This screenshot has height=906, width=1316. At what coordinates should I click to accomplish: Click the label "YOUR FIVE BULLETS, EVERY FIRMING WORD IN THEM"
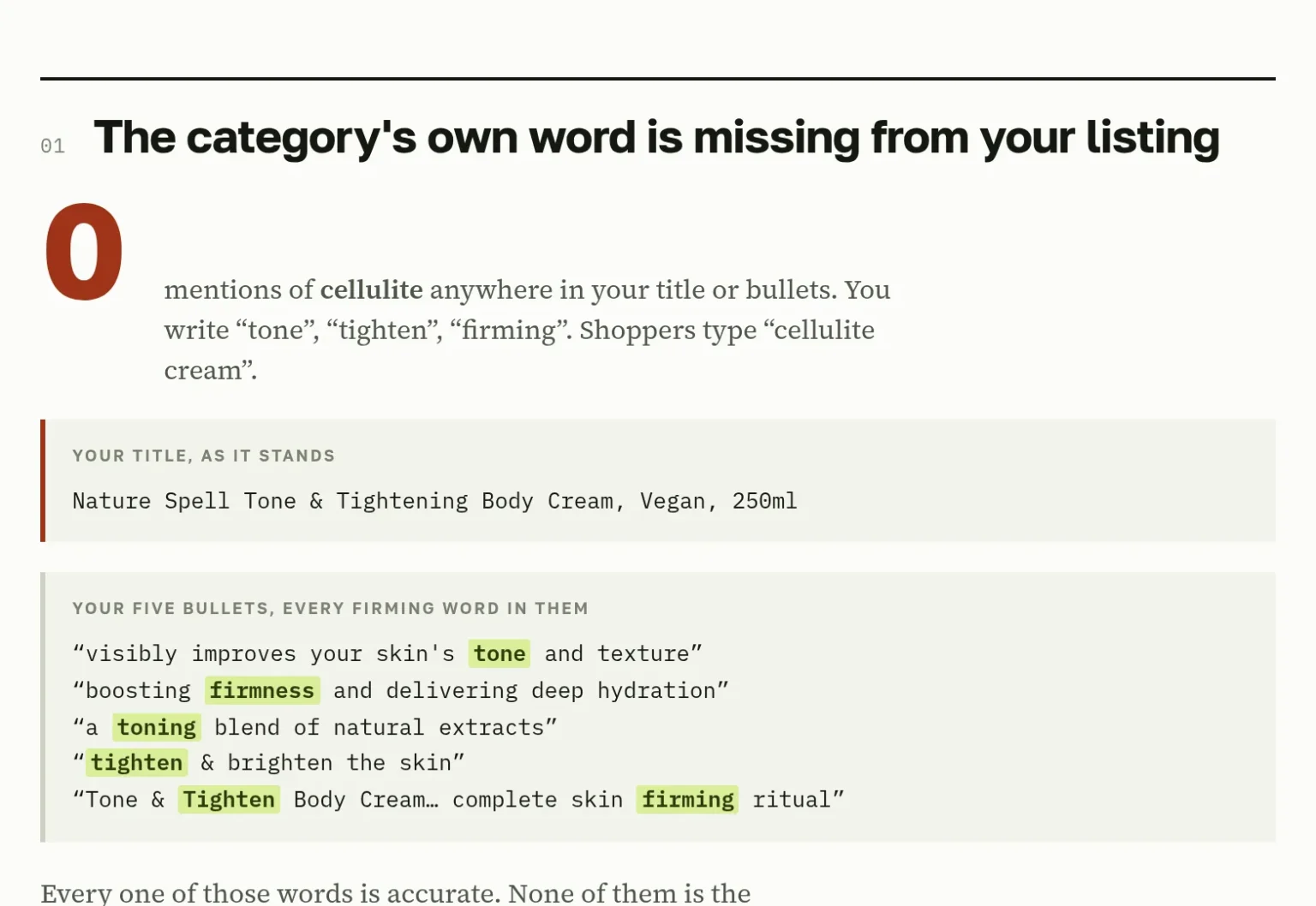pos(331,608)
